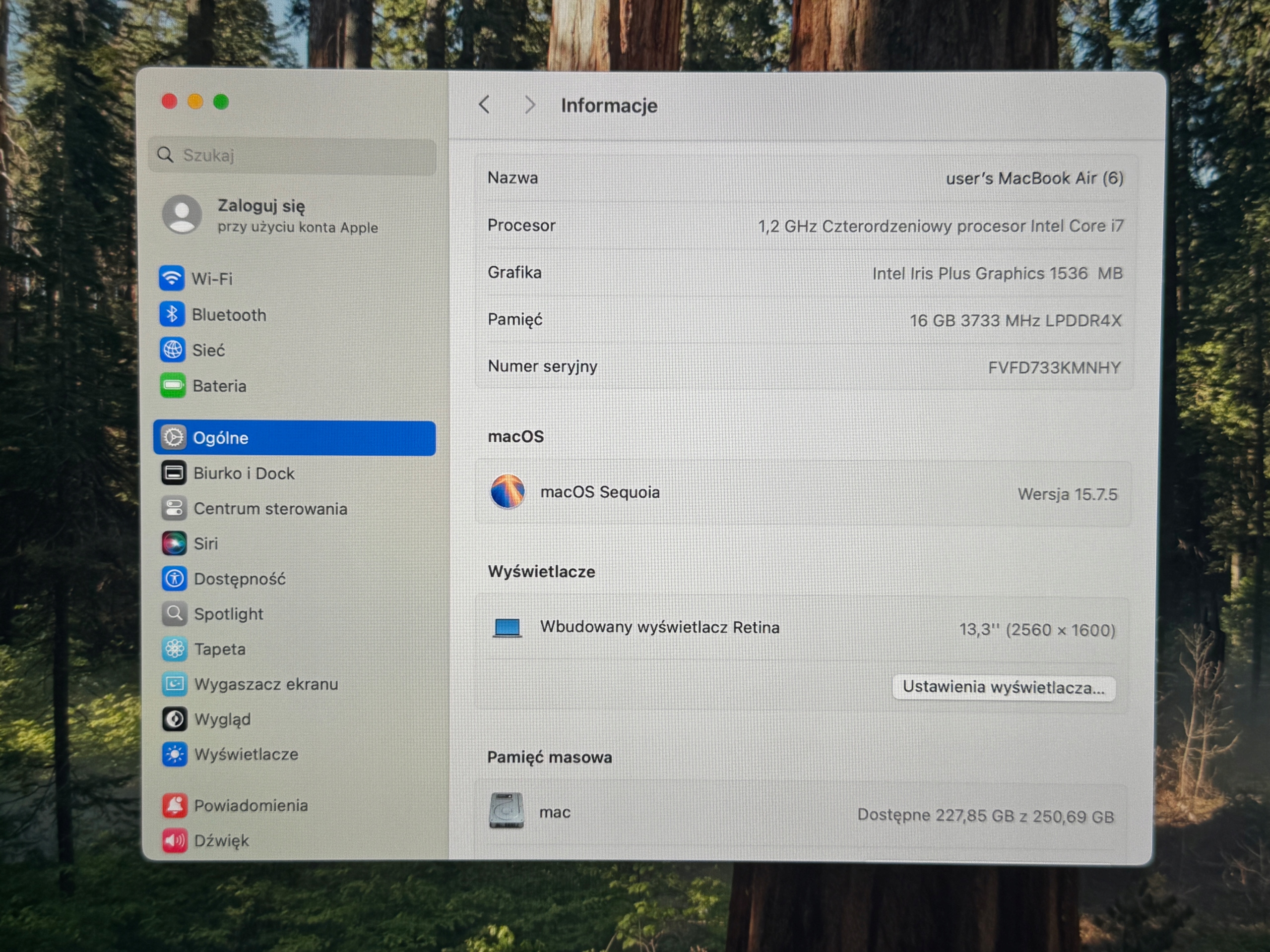This screenshot has width=1270, height=952.
Task: Open Ustawienia wyświetlacza button
Action: [1004, 687]
